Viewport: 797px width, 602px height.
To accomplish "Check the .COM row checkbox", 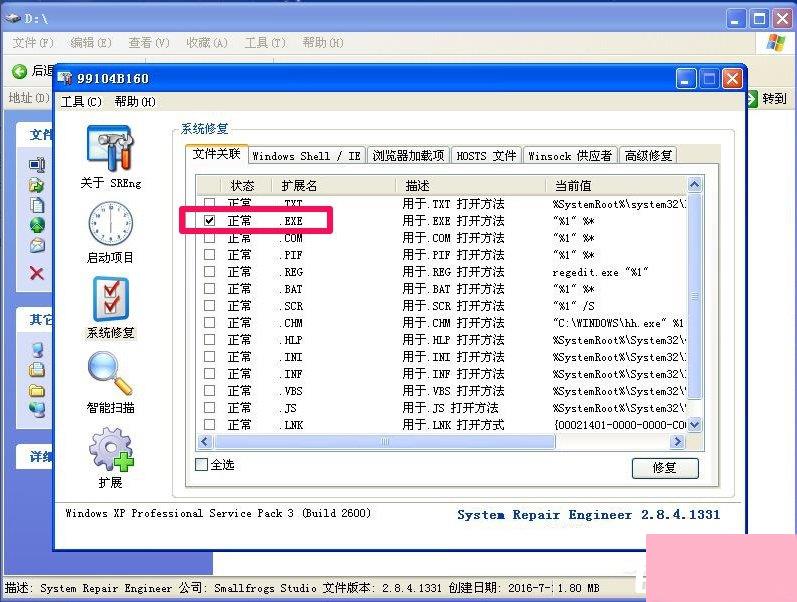I will 209,237.
